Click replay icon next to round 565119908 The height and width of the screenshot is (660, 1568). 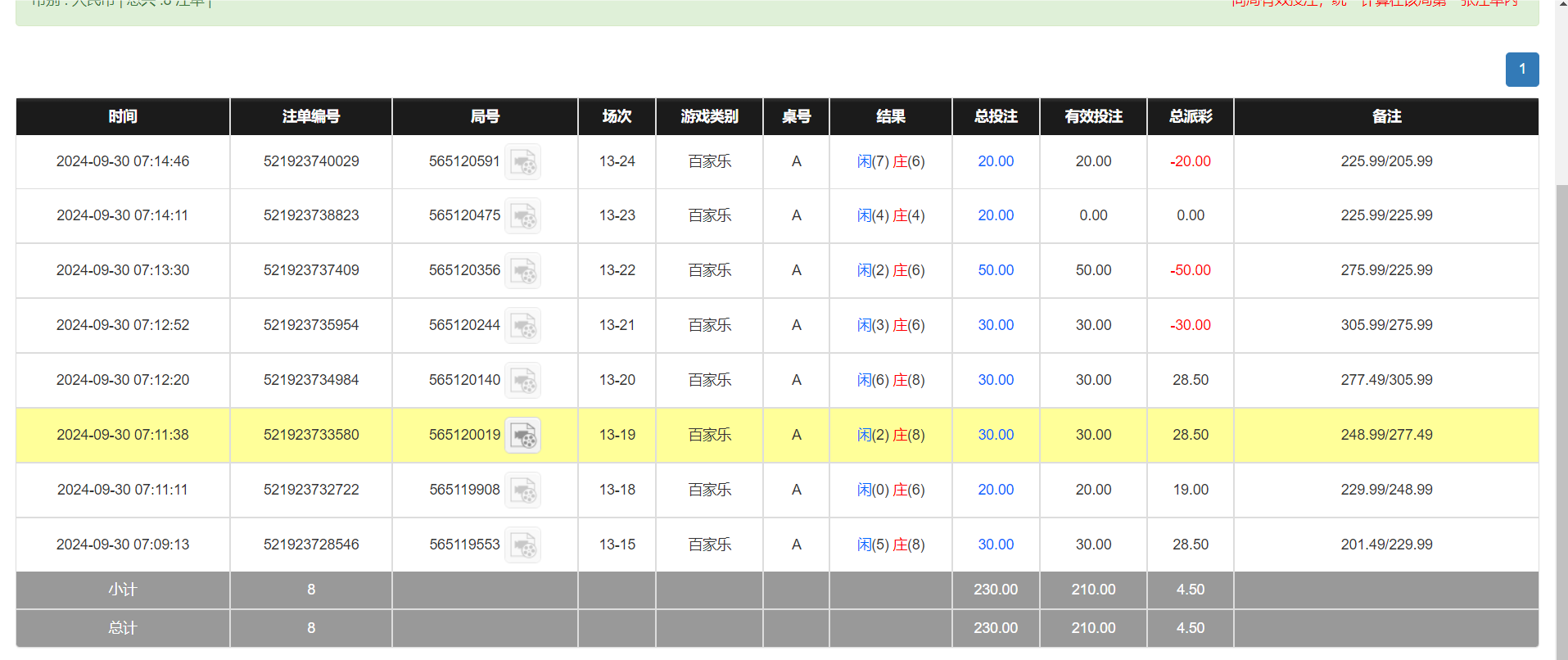click(x=522, y=490)
